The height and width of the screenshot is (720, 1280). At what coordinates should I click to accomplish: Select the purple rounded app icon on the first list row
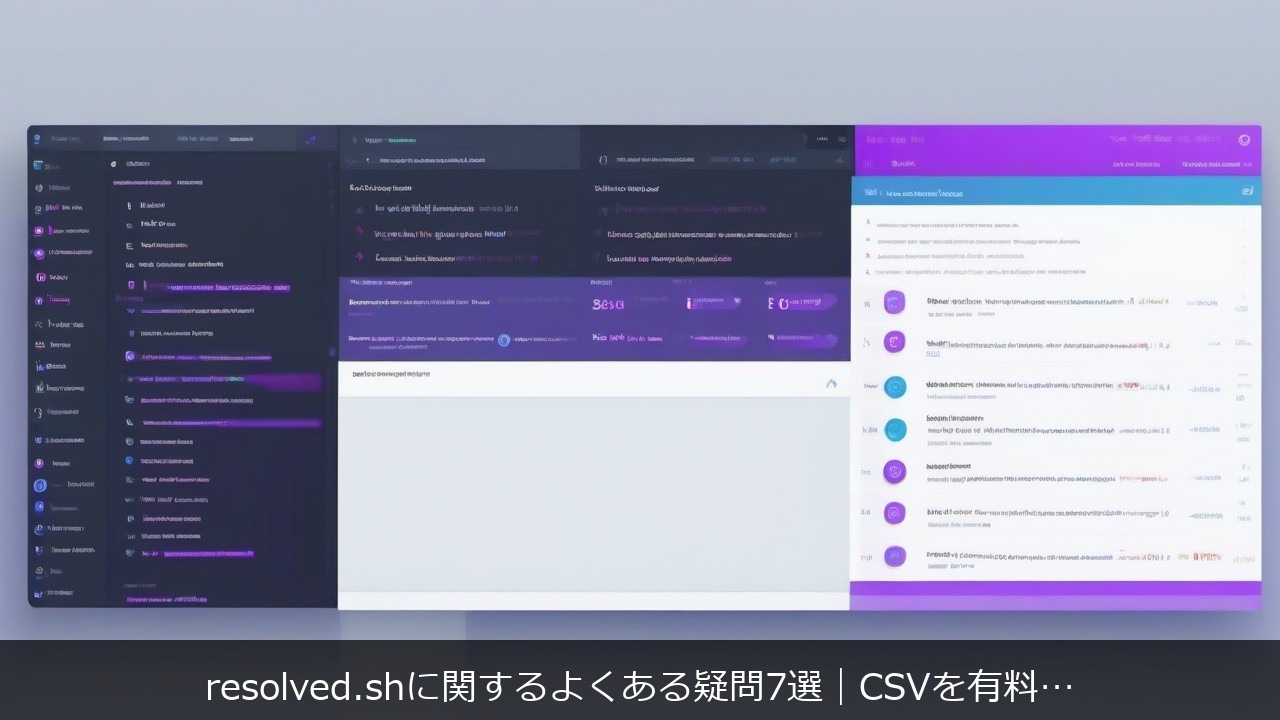pyautogui.click(x=895, y=302)
